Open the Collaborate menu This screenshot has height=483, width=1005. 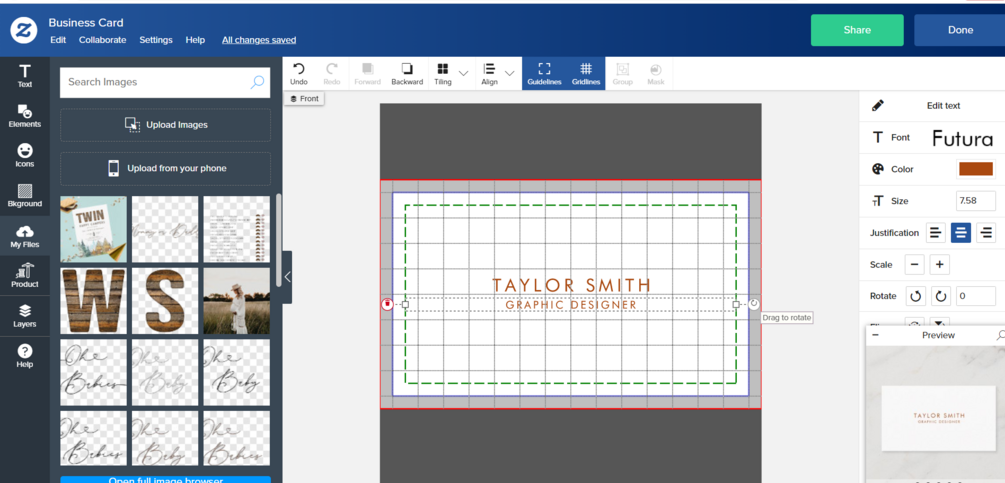coord(103,40)
